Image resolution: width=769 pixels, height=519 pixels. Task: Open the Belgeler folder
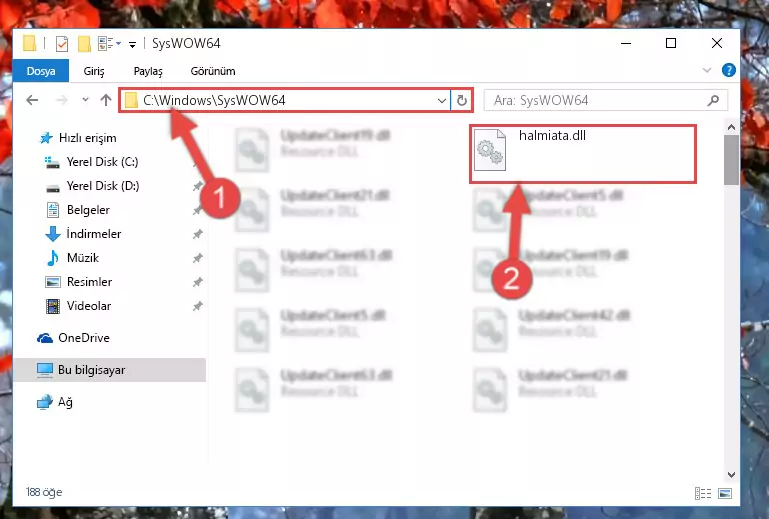[x=77, y=210]
